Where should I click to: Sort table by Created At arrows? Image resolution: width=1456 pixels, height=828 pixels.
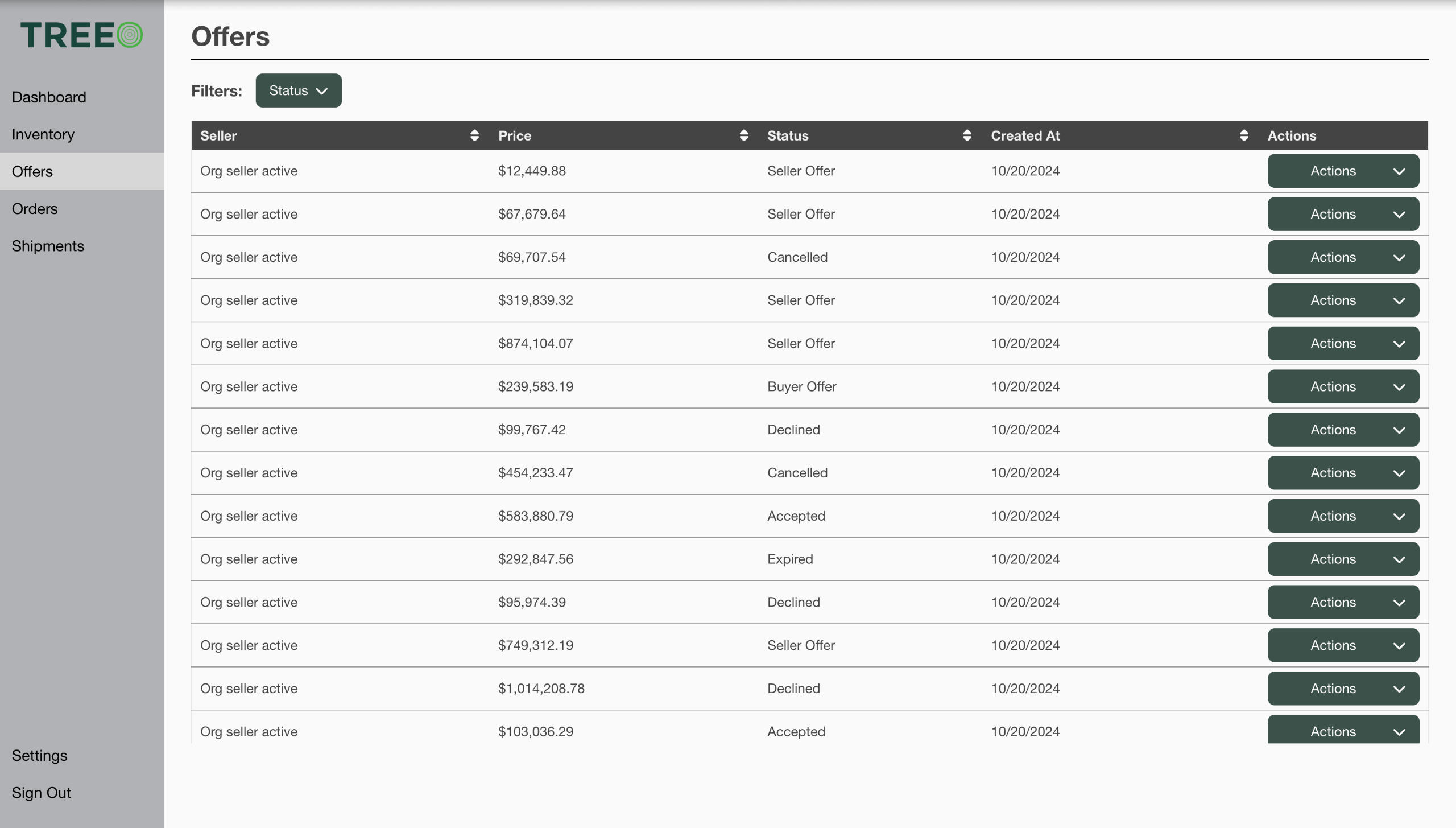pyautogui.click(x=1243, y=135)
